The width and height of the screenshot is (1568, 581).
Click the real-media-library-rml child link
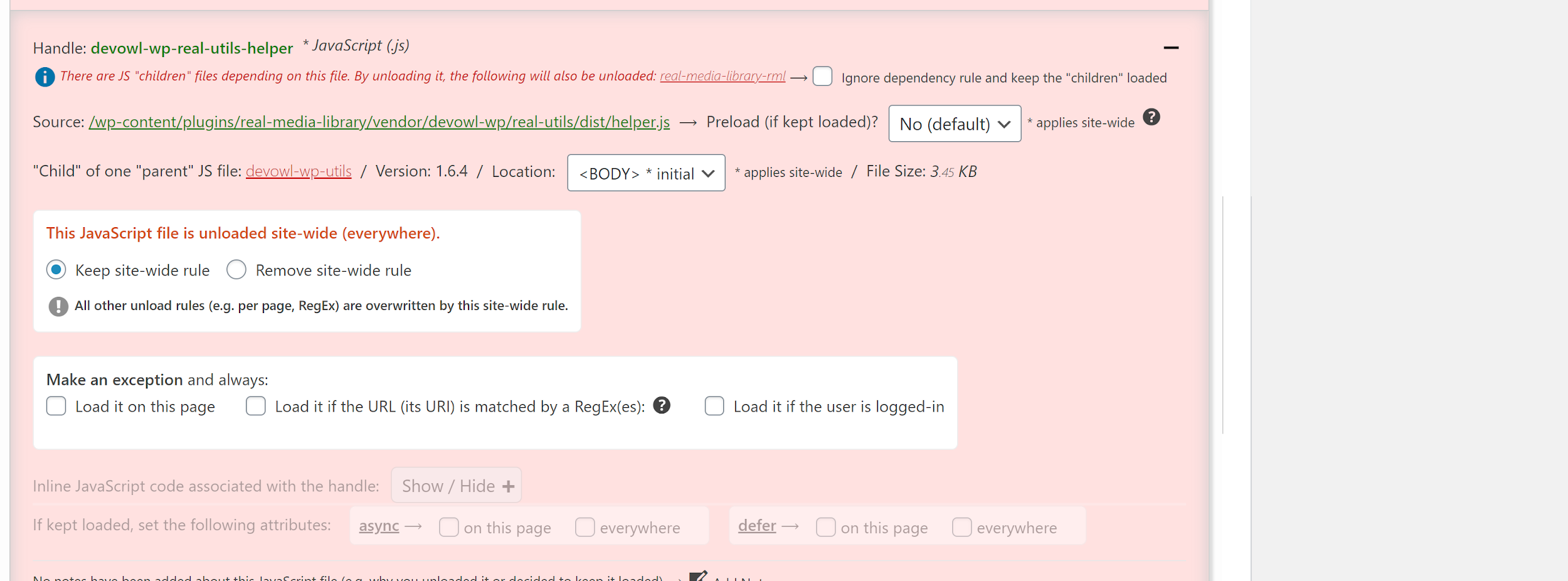(722, 76)
